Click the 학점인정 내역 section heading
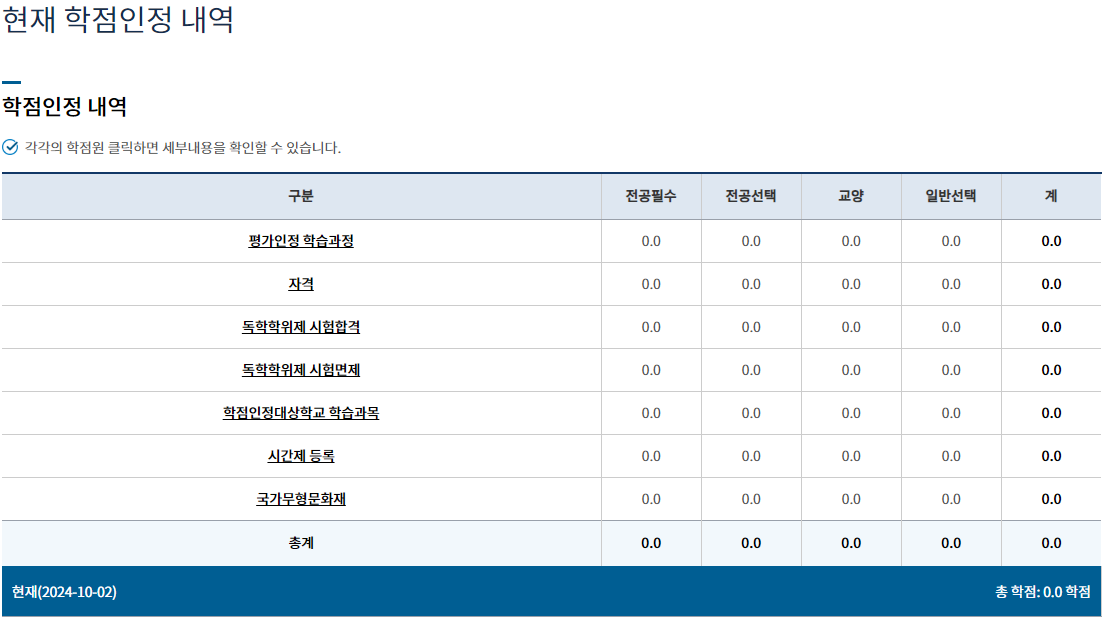1105x623 pixels. click(65, 106)
